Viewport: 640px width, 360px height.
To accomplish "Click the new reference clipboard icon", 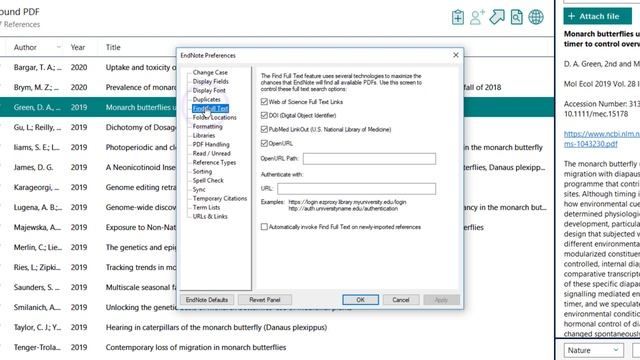I will (x=458, y=17).
